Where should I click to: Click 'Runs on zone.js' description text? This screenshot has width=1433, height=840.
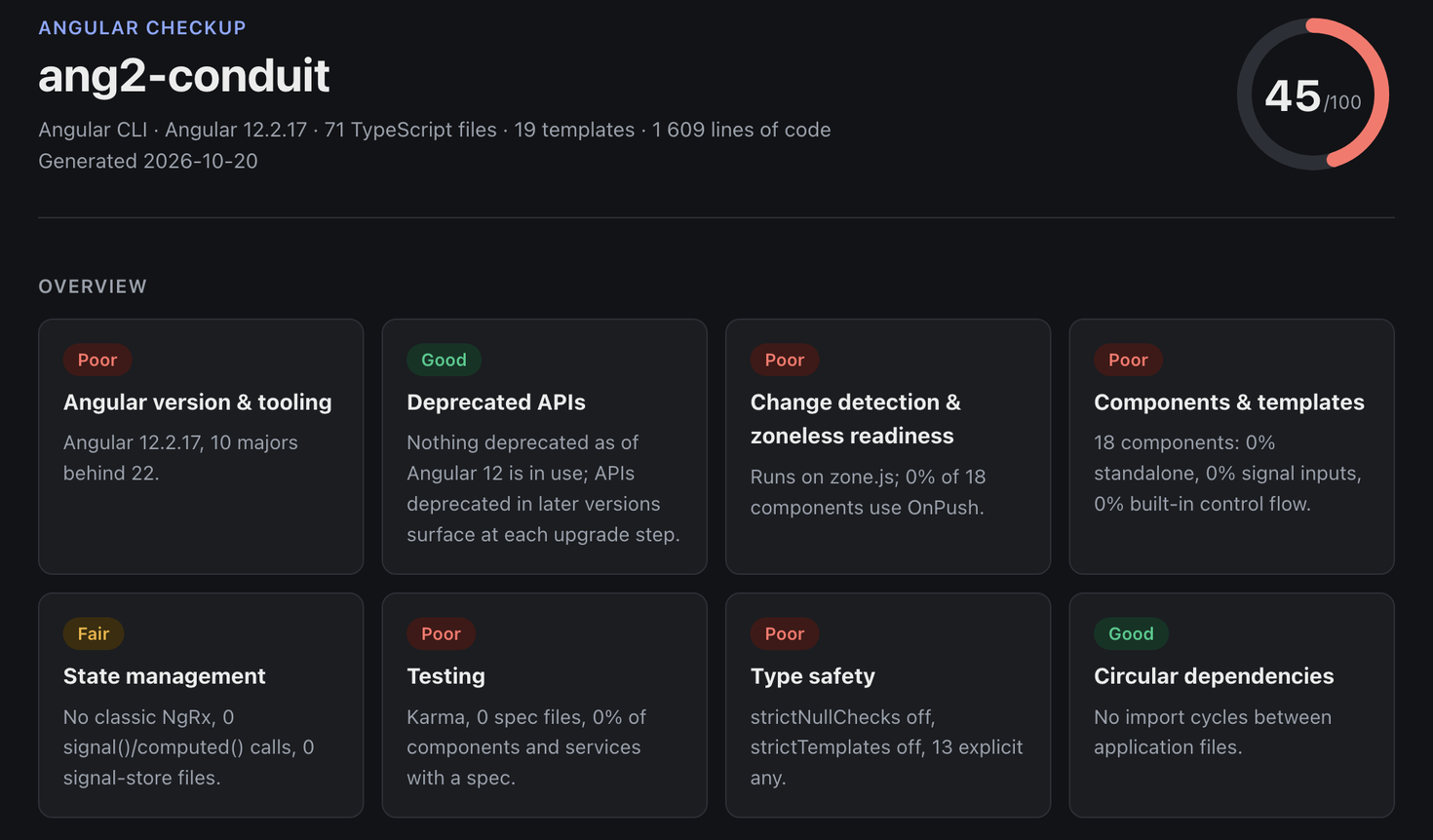point(869,492)
